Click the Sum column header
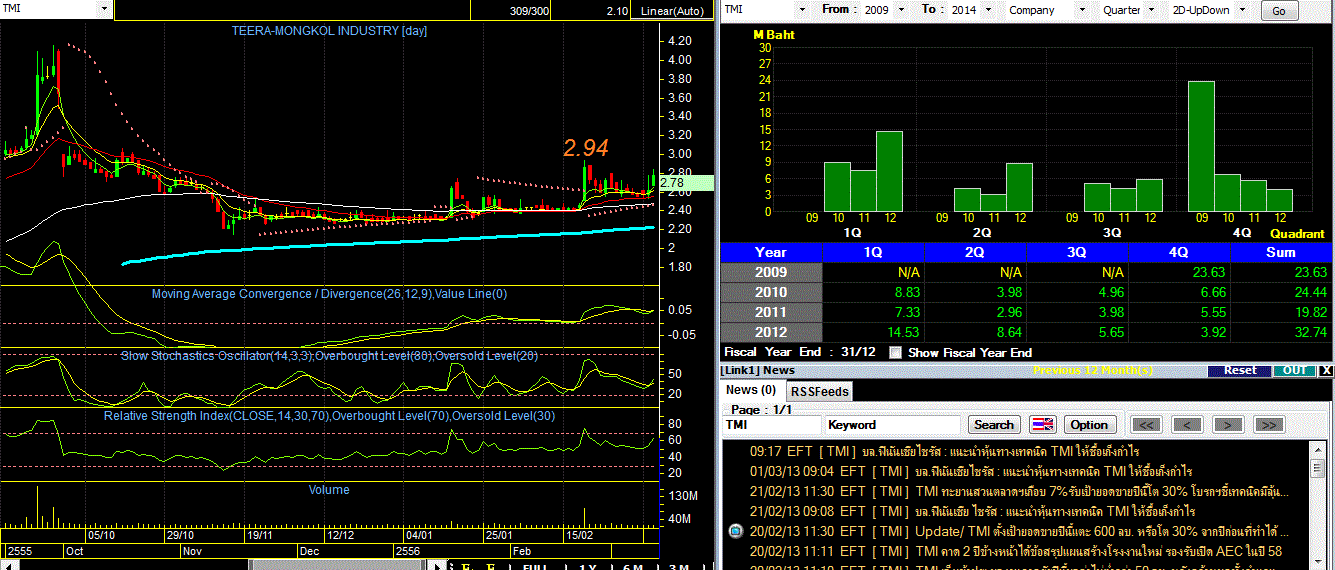Image resolution: width=1335 pixels, height=570 pixels. 1280,252
